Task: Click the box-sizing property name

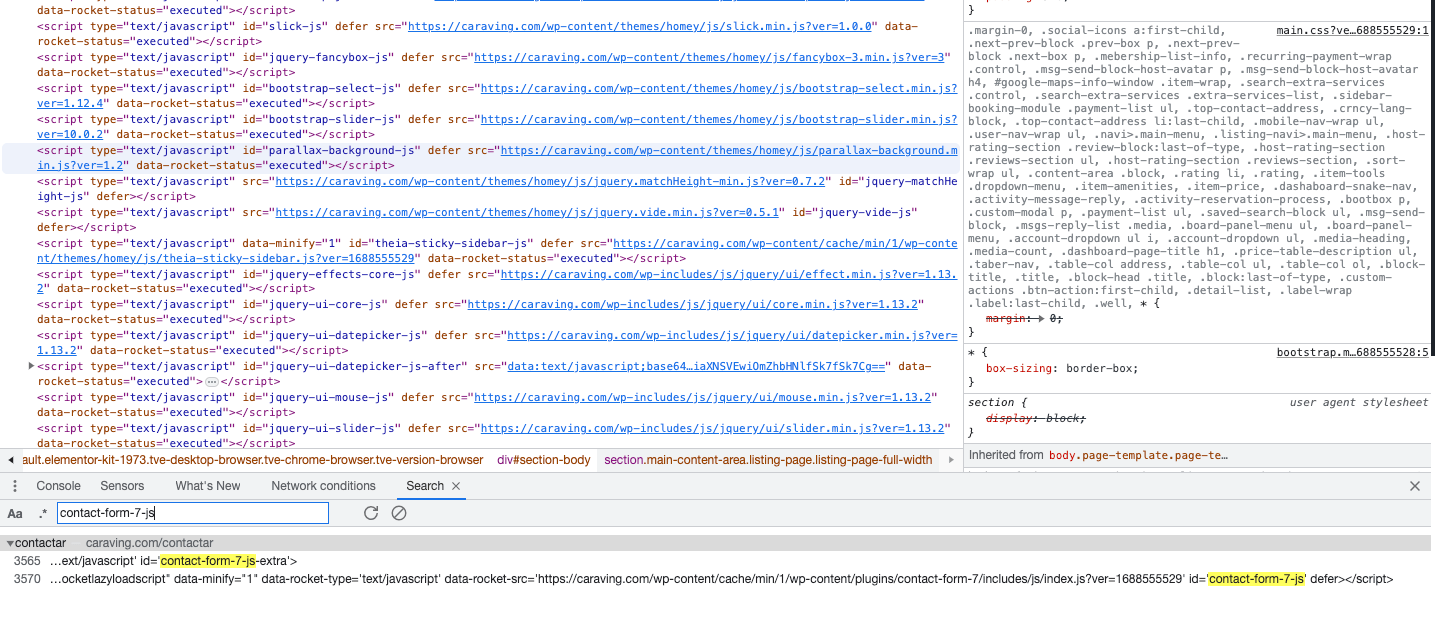Action: 1018,368
